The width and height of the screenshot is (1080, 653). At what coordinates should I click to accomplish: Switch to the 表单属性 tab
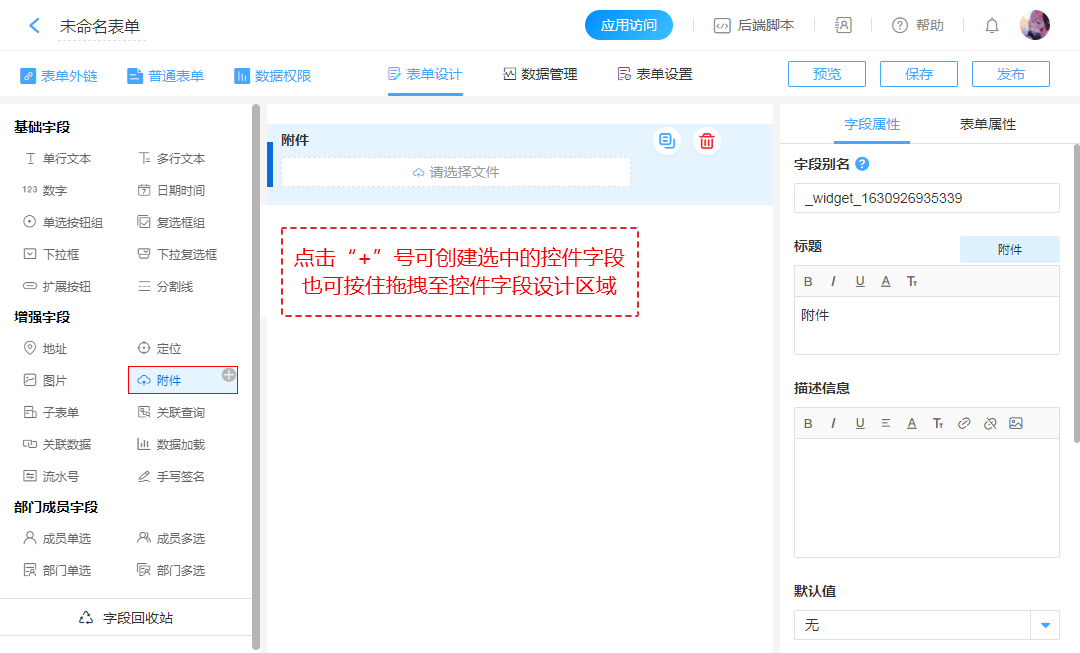point(987,124)
